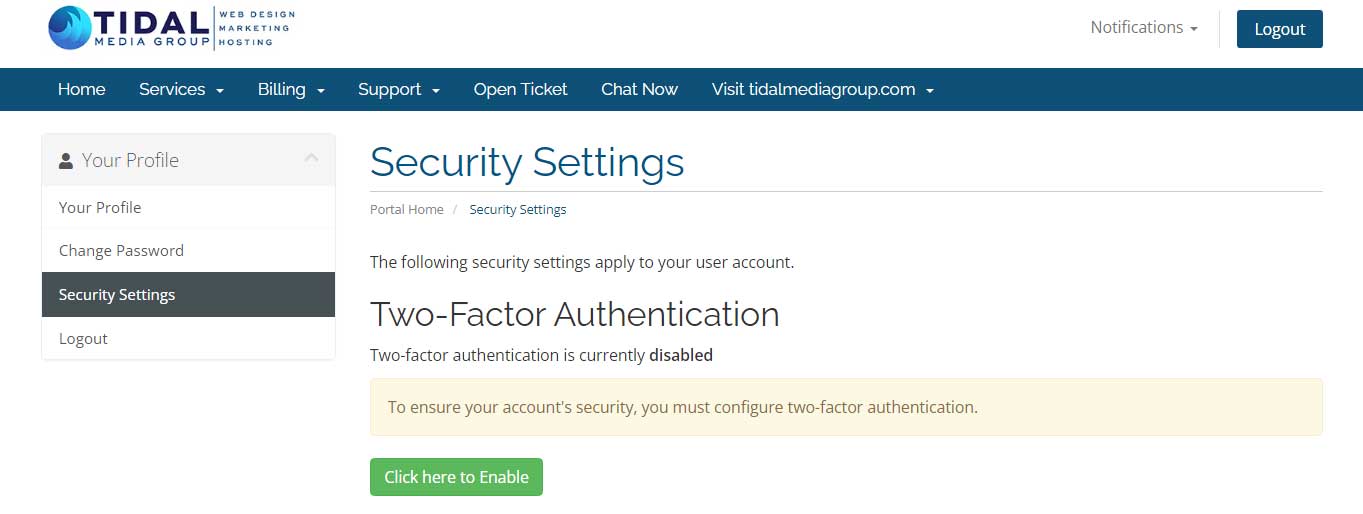Click the green Click here to Enable button
1363x514 pixels.
pyautogui.click(x=456, y=477)
